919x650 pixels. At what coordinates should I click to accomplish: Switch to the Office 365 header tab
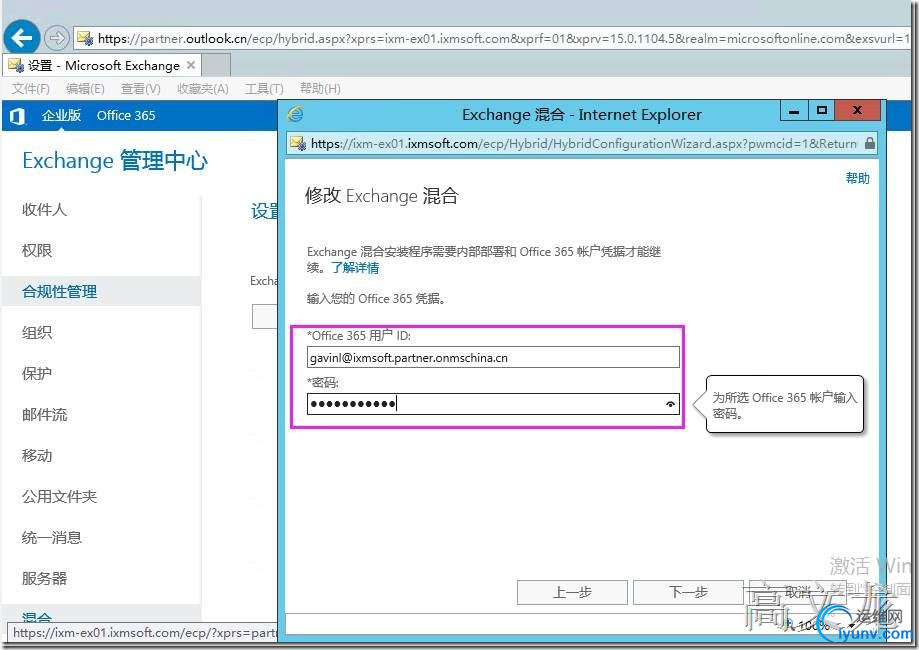click(126, 115)
